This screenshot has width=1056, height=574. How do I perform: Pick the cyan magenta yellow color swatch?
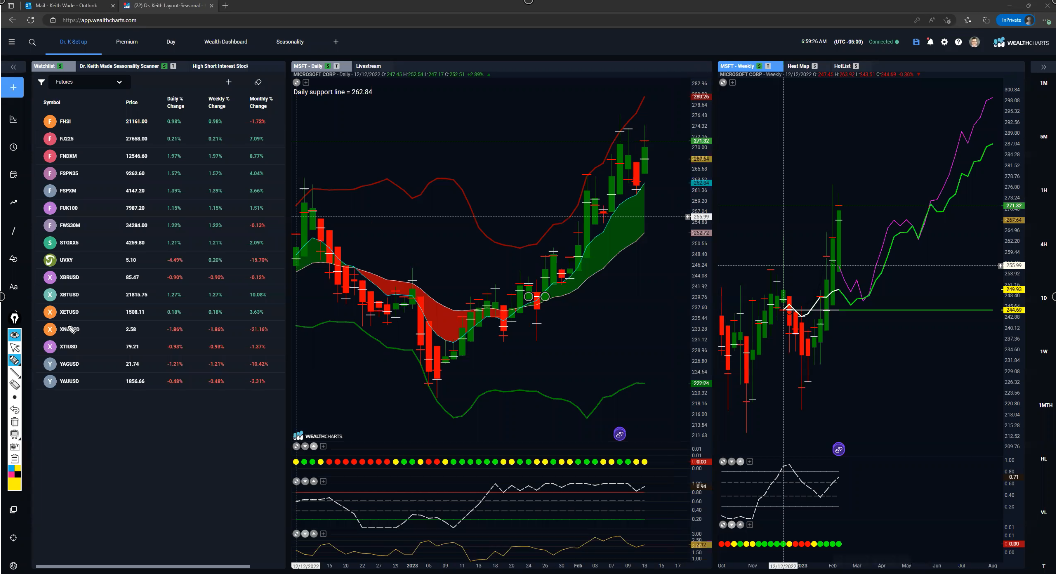pyautogui.click(x=14, y=471)
